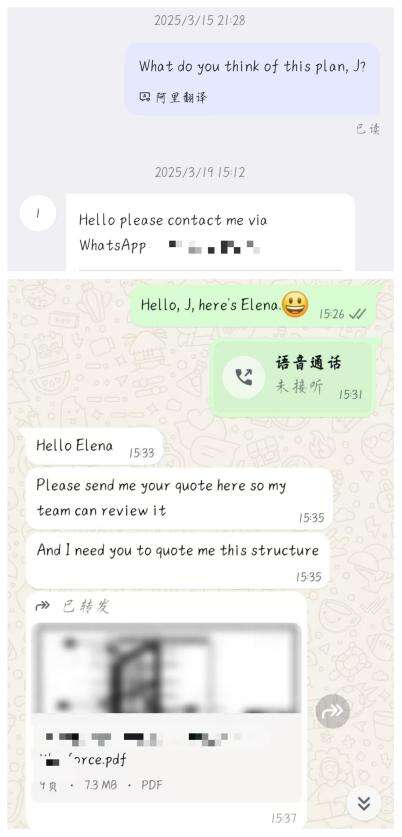Open the blurred PDF preview thumbnail
The image size is (402, 837).
pyautogui.click(x=166, y=668)
